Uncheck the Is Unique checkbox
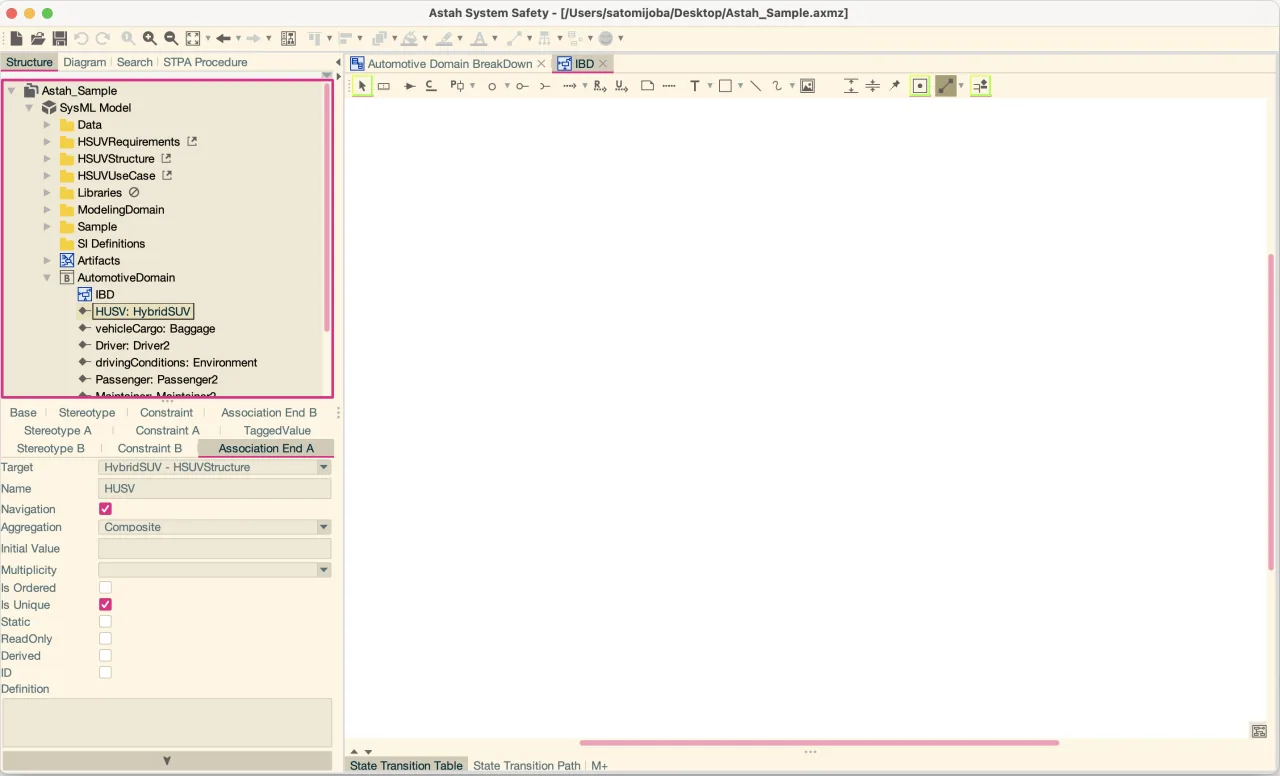 point(105,605)
